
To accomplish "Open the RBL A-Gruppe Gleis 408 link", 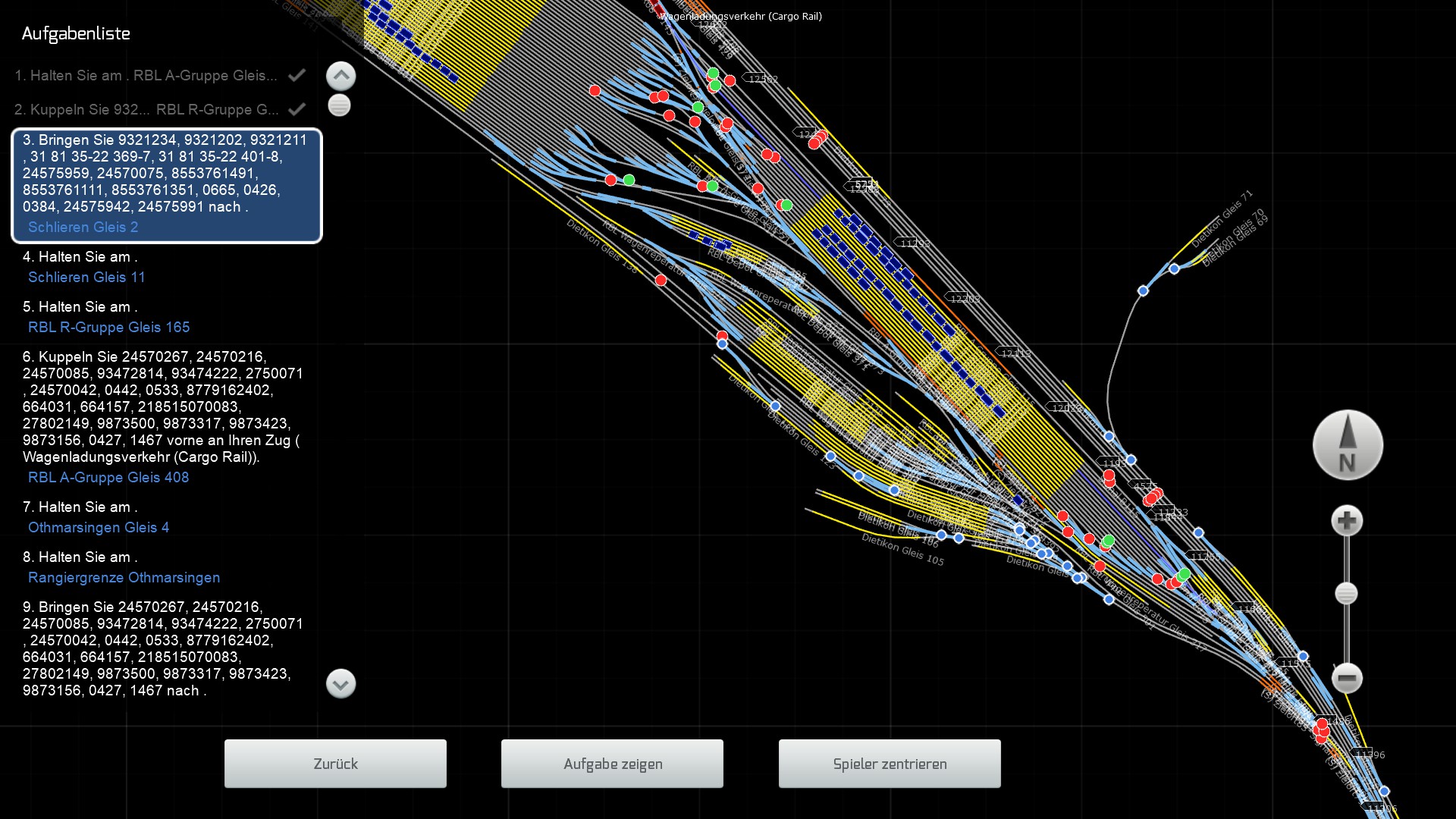I will [108, 478].
